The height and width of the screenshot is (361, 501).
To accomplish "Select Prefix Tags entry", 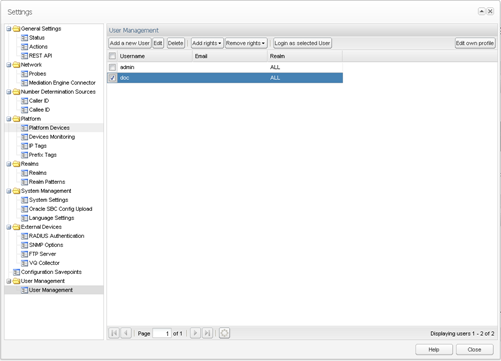I will tap(43, 155).
